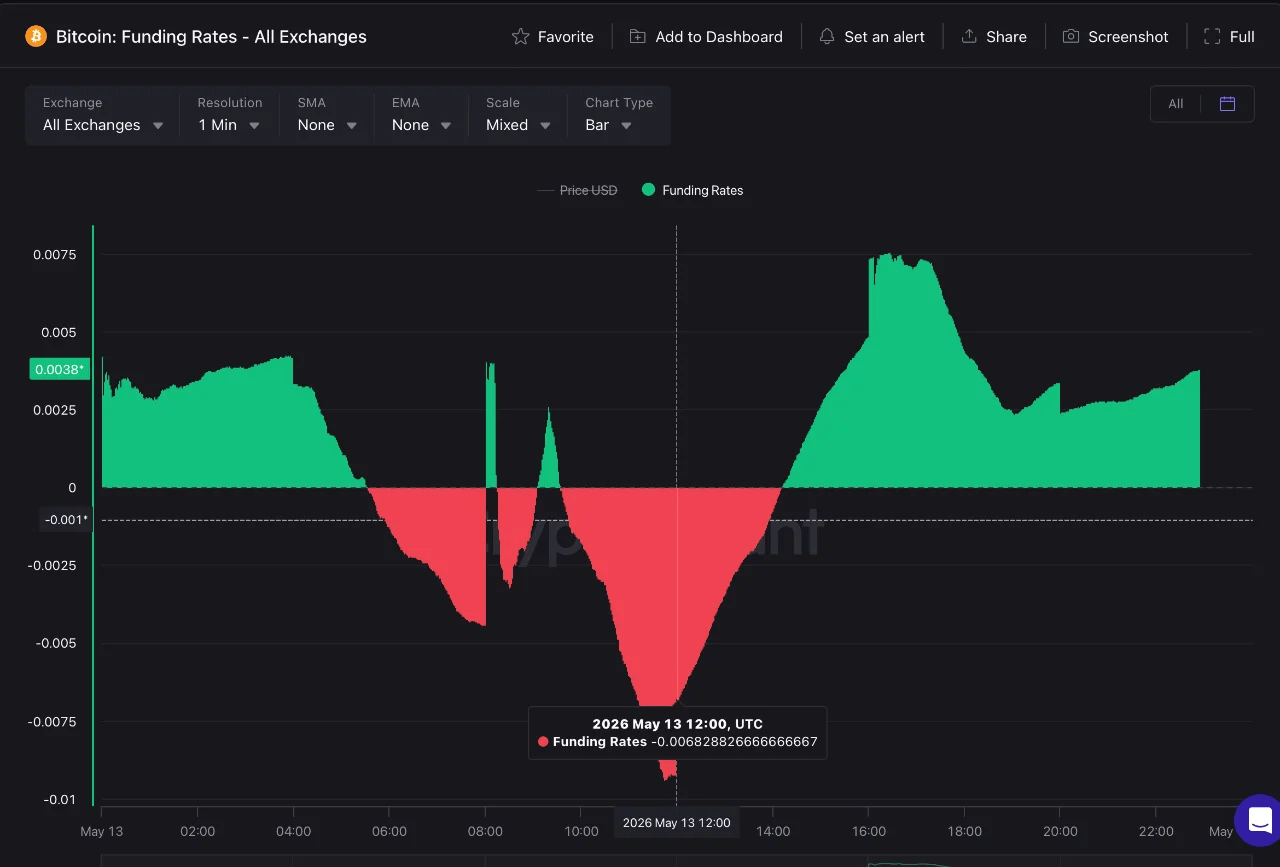Change the Chart Type dropdown from Bar
The width and height of the screenshot is (1280, 867).
(619, 115)
